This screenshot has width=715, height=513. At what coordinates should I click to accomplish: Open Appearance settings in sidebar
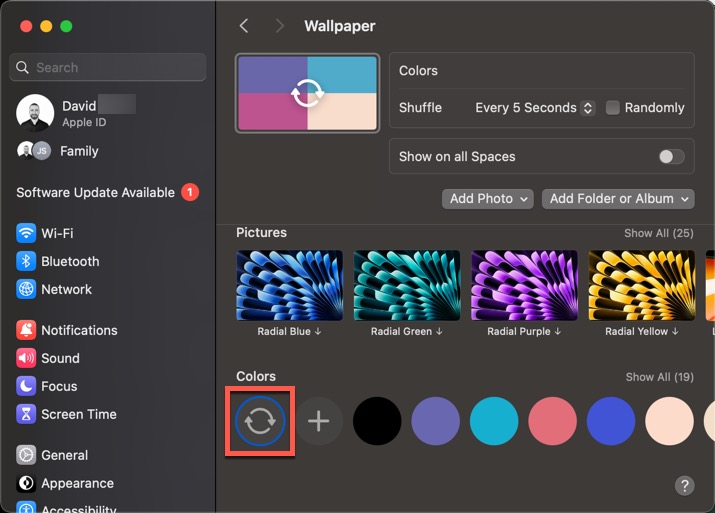click(x=65, y=483)
